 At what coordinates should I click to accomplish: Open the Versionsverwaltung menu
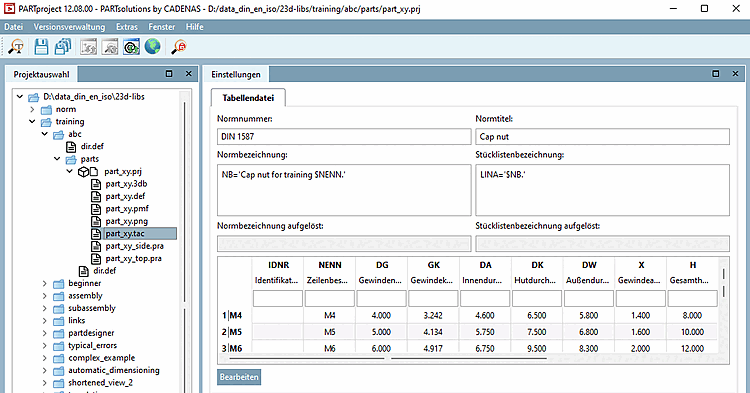tap(69, 27)
